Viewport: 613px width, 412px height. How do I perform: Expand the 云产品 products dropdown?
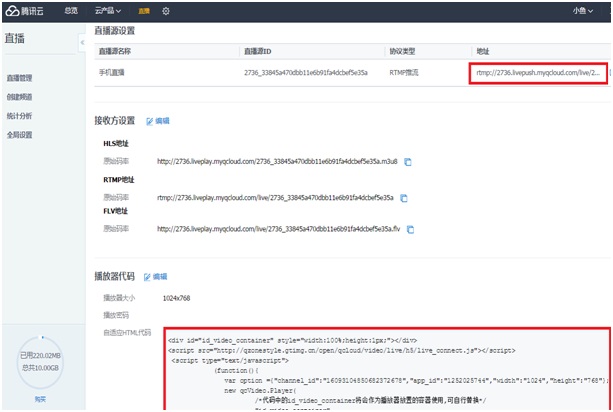pyautogui.click(x=108, y=11)
